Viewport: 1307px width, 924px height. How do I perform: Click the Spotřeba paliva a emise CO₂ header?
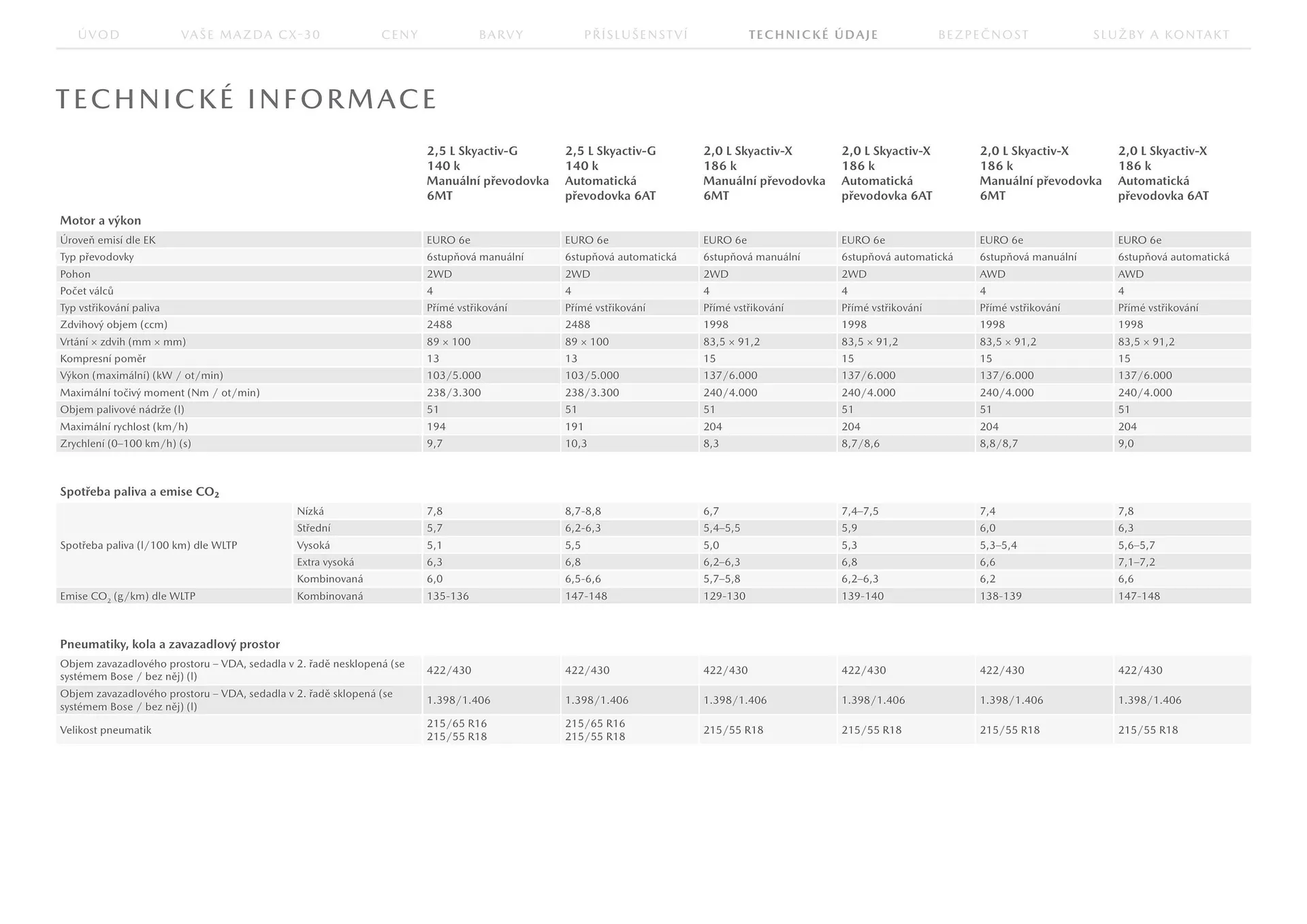pyautogui.click(x=140, y=492)
